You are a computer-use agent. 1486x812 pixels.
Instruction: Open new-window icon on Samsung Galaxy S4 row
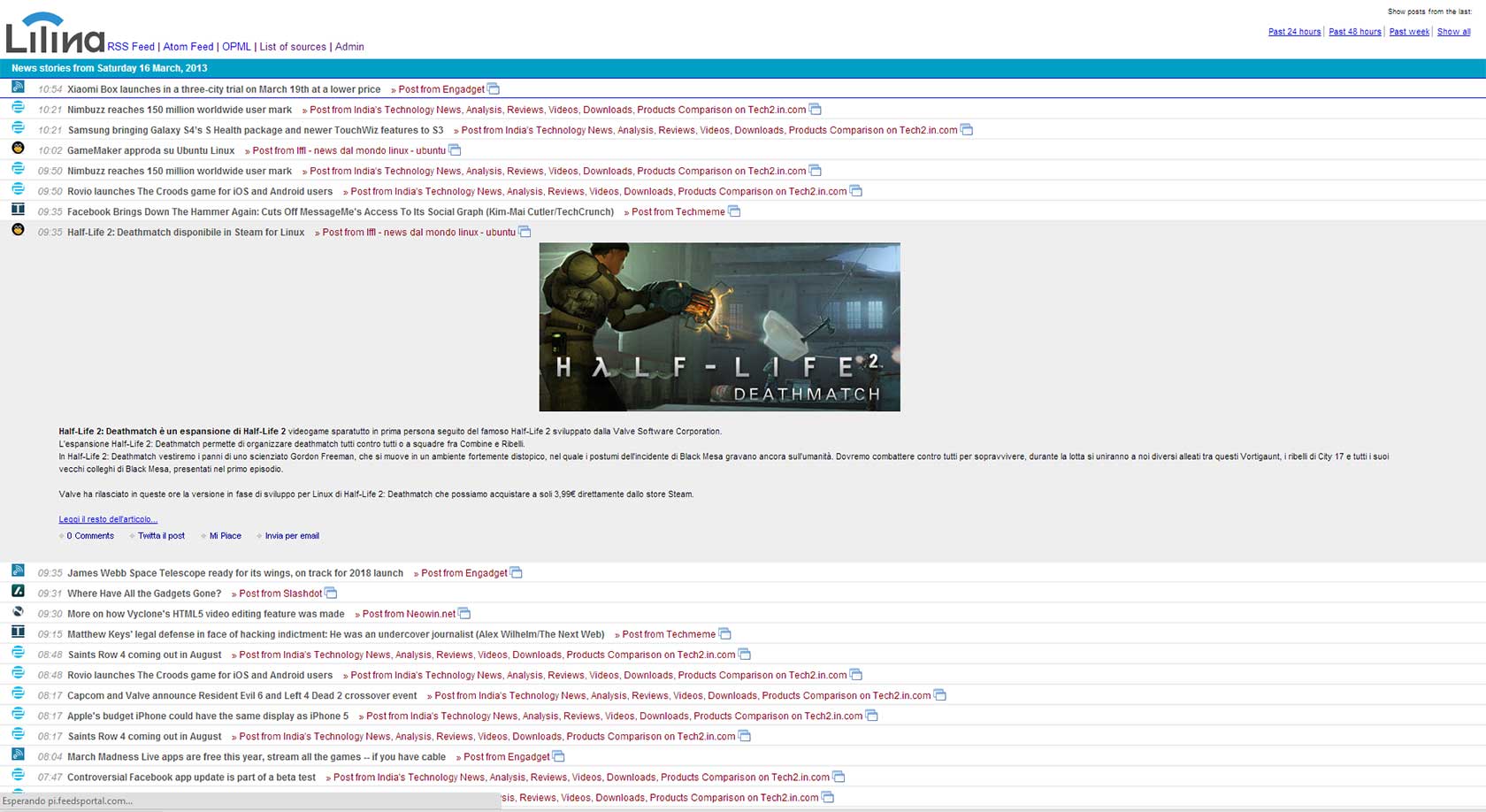click(x=967, y=129)
